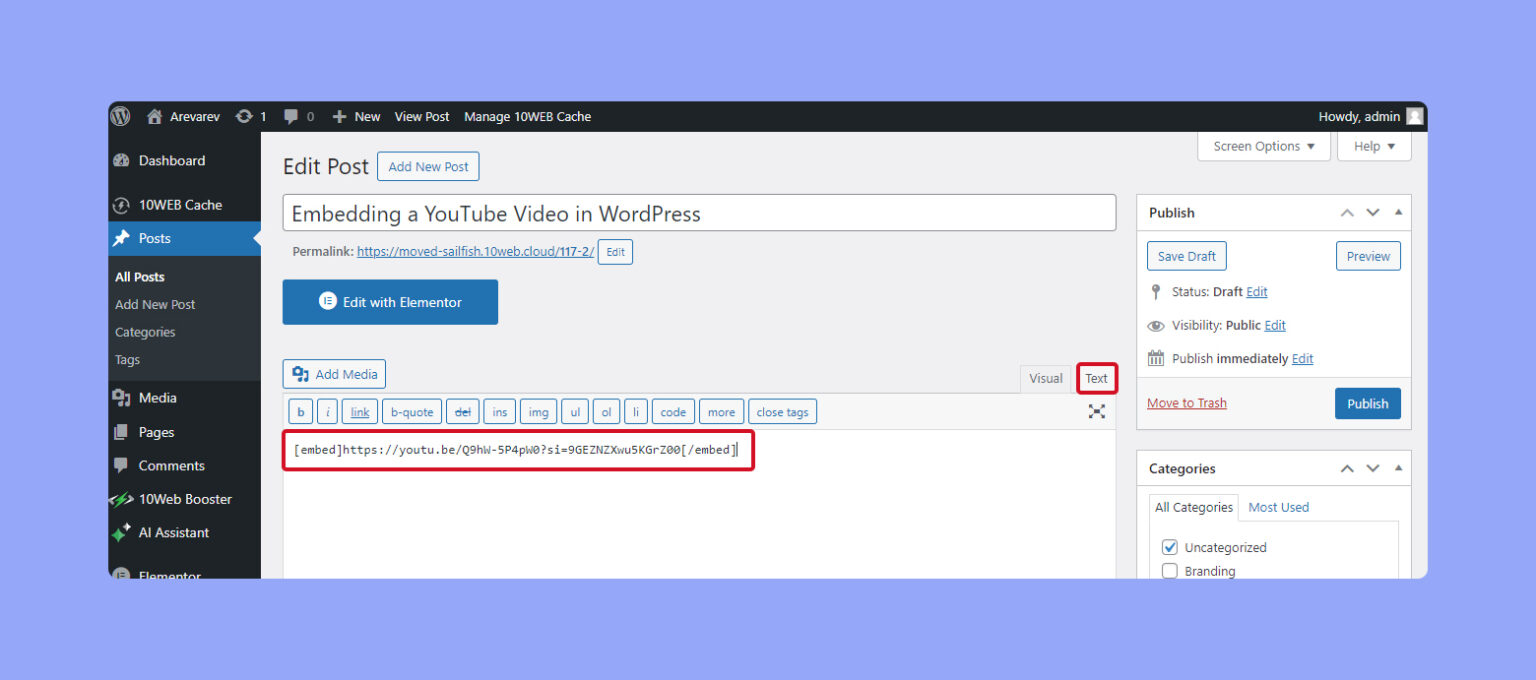Open the comments bubble icon in admin bar
This screenshot has height=680, width=1536.
coord(291,116)
